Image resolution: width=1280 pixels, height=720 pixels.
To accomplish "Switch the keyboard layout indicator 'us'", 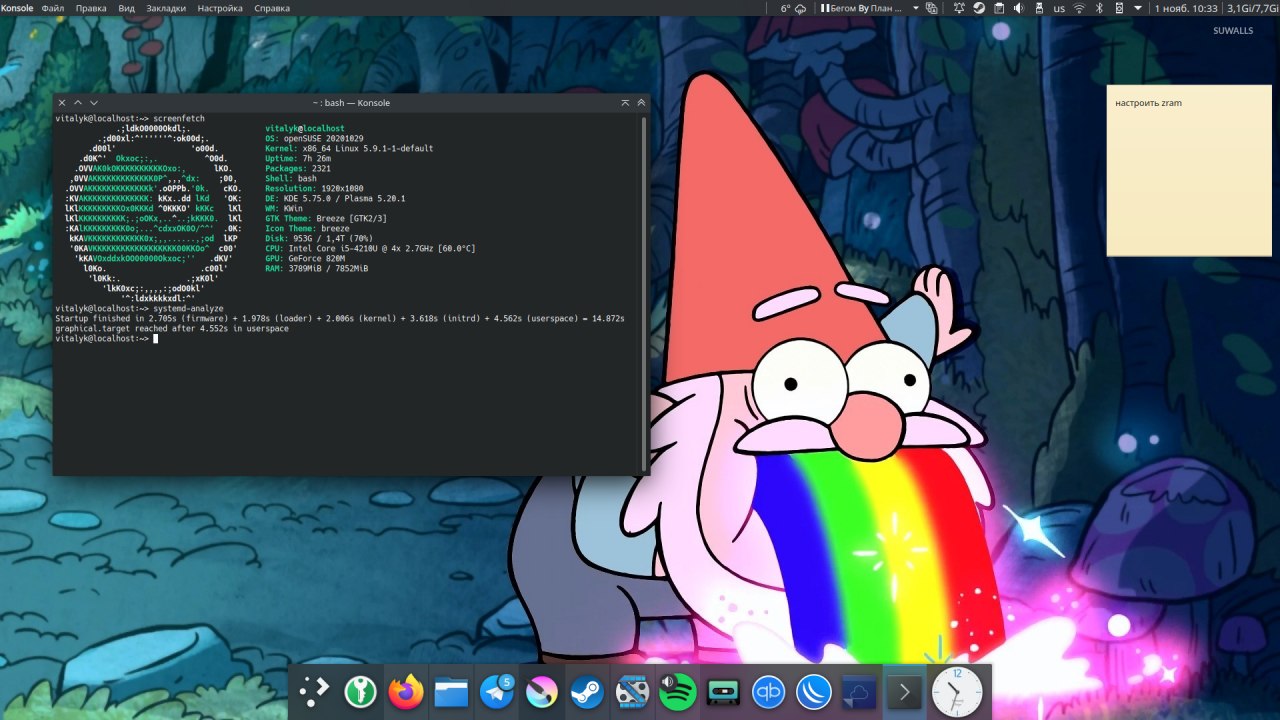I will tap(1059, 8).
